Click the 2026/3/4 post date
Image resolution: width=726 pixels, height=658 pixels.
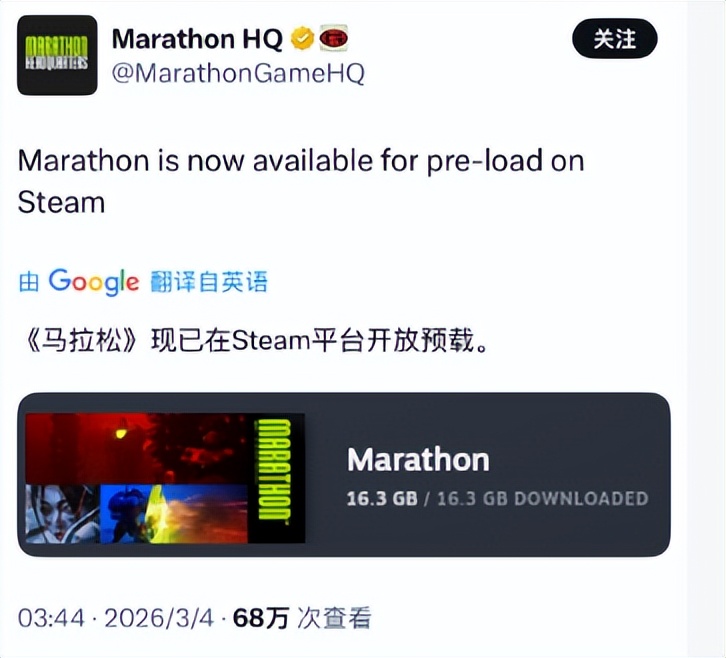(x=159, y=618)
